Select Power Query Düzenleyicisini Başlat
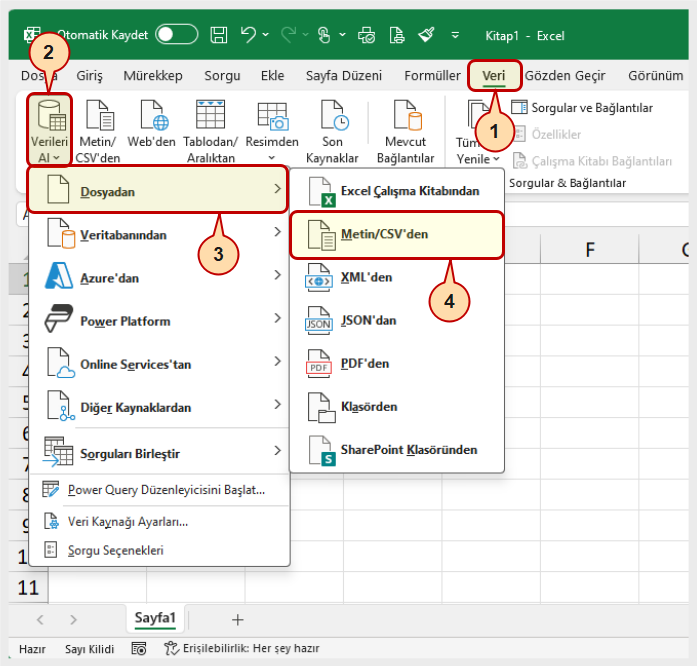This screenshot has height=666, width=697. click(160, 490)
